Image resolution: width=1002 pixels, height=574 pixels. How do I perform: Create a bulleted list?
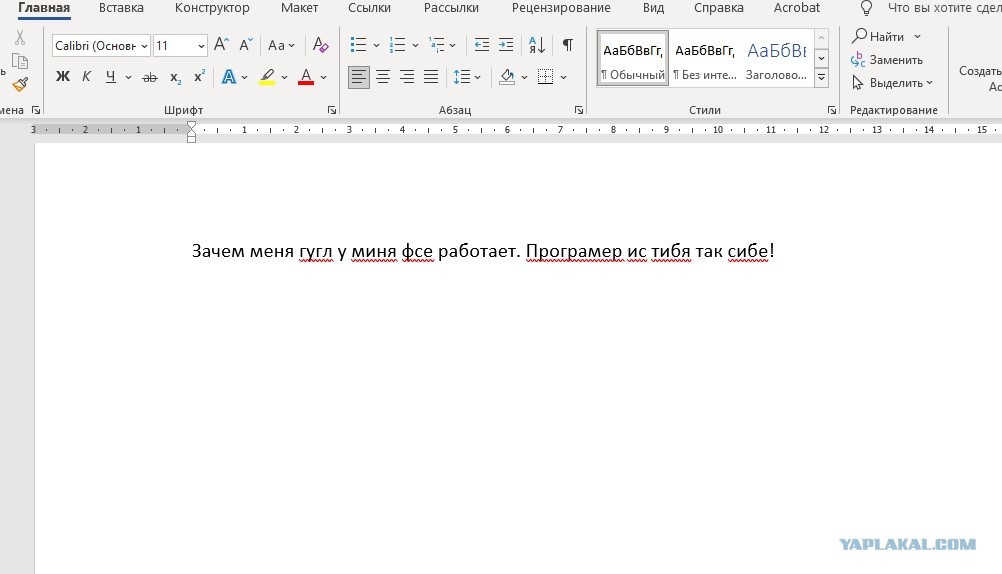(358, 45)
